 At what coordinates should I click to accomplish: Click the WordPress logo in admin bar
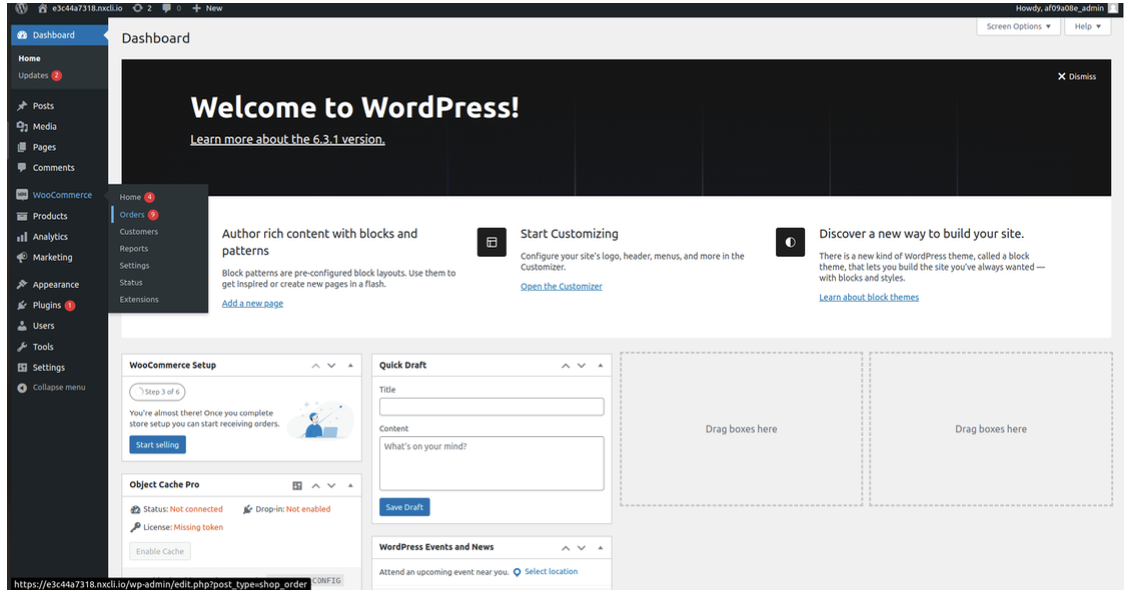22,8
